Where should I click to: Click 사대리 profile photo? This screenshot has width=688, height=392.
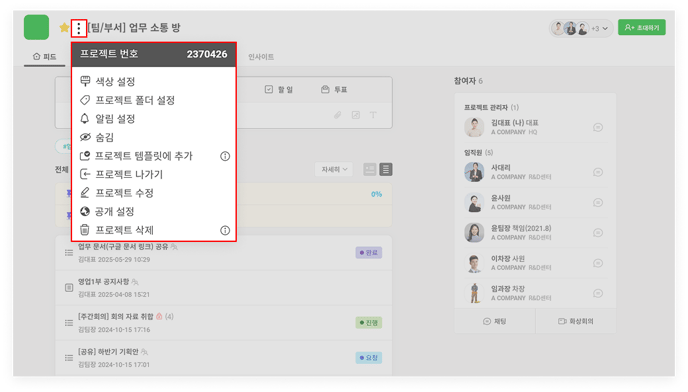tap(474, 172)
